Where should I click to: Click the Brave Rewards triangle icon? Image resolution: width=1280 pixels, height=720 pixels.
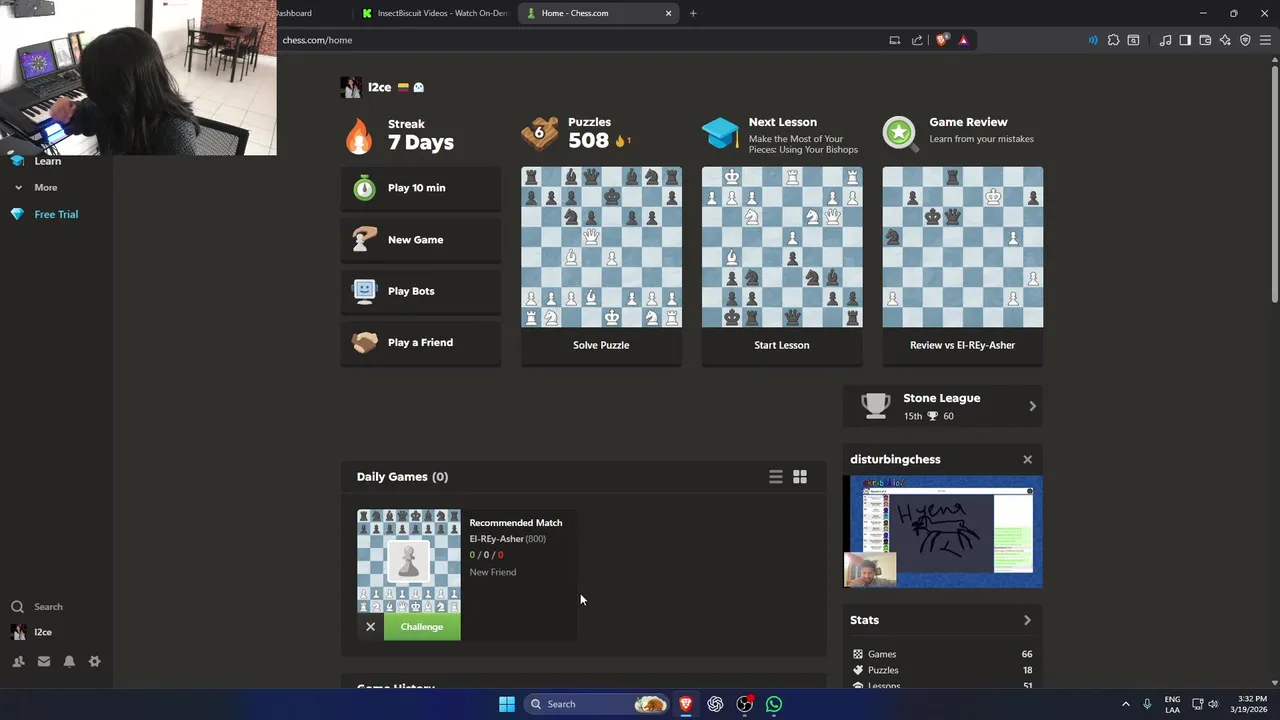click(x=963, y=40)
